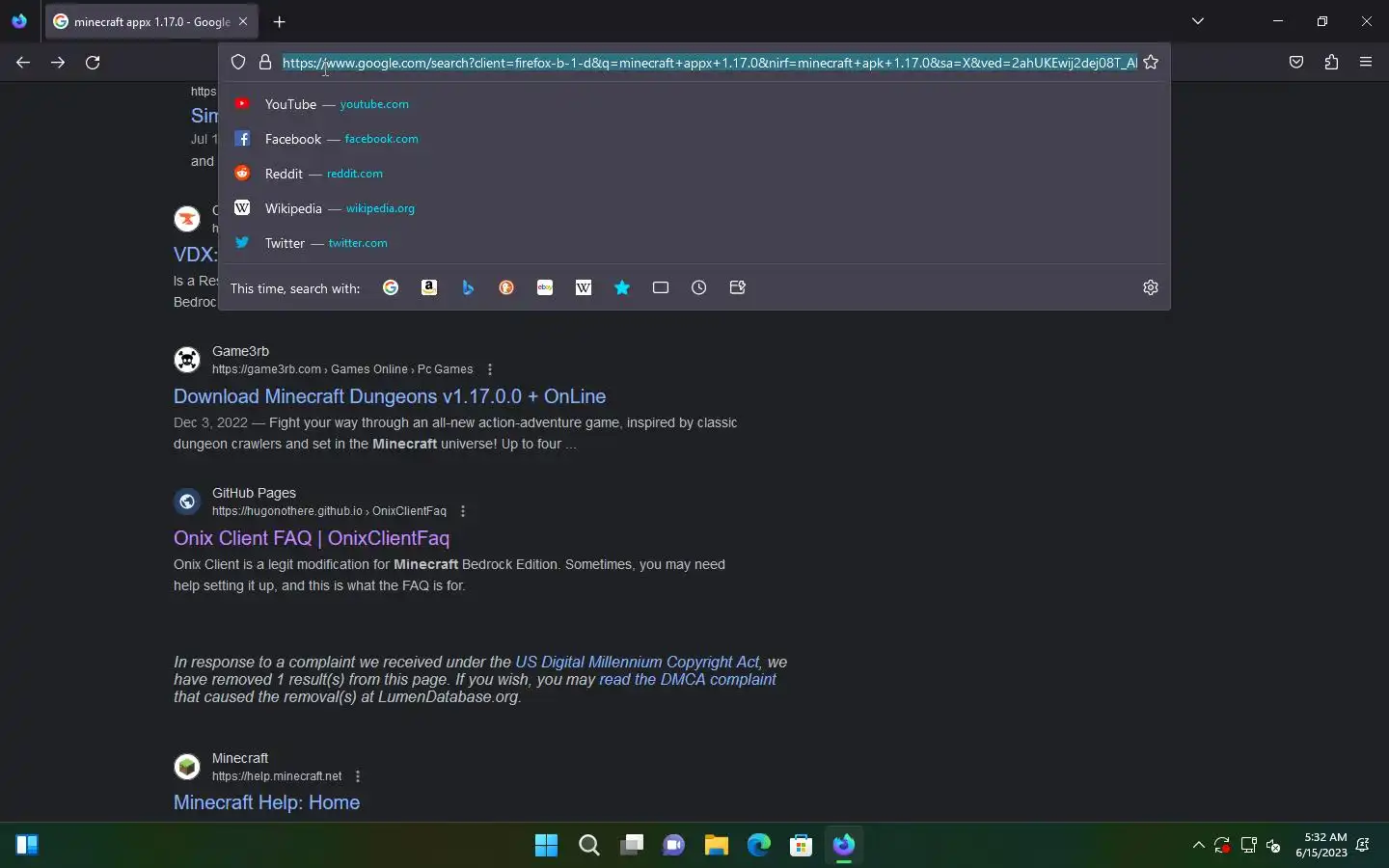Image resolution: width=1389 pixels, height=868 pixels.
Task: Search in actions
Action: [x=738, y=287]
